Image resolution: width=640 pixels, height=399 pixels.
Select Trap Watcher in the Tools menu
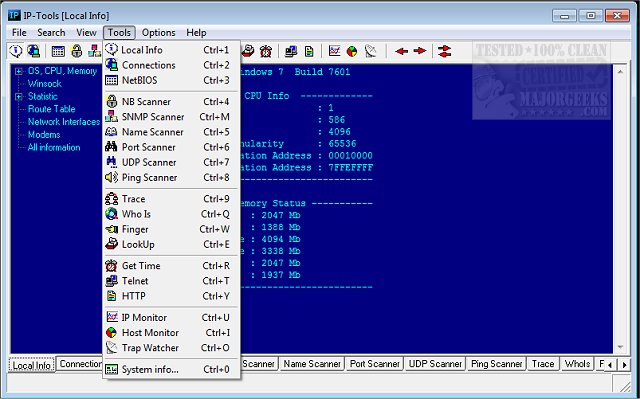click(171, 348)
